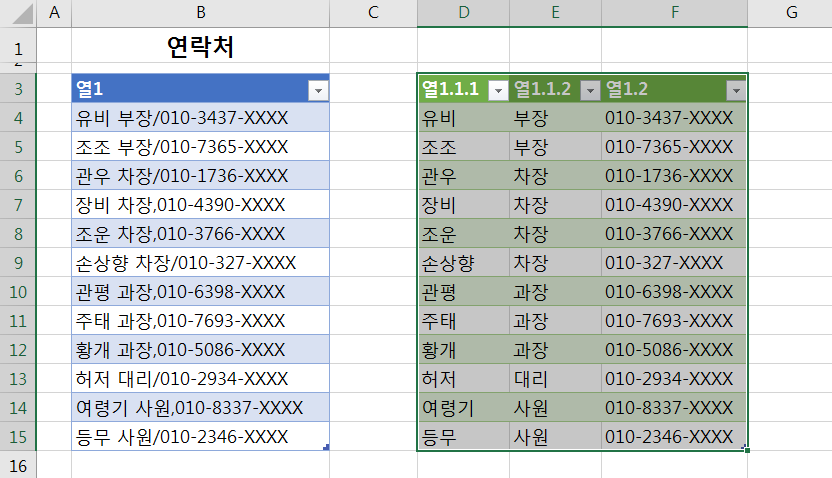Select column F header
832x478 pixels.
674,13
